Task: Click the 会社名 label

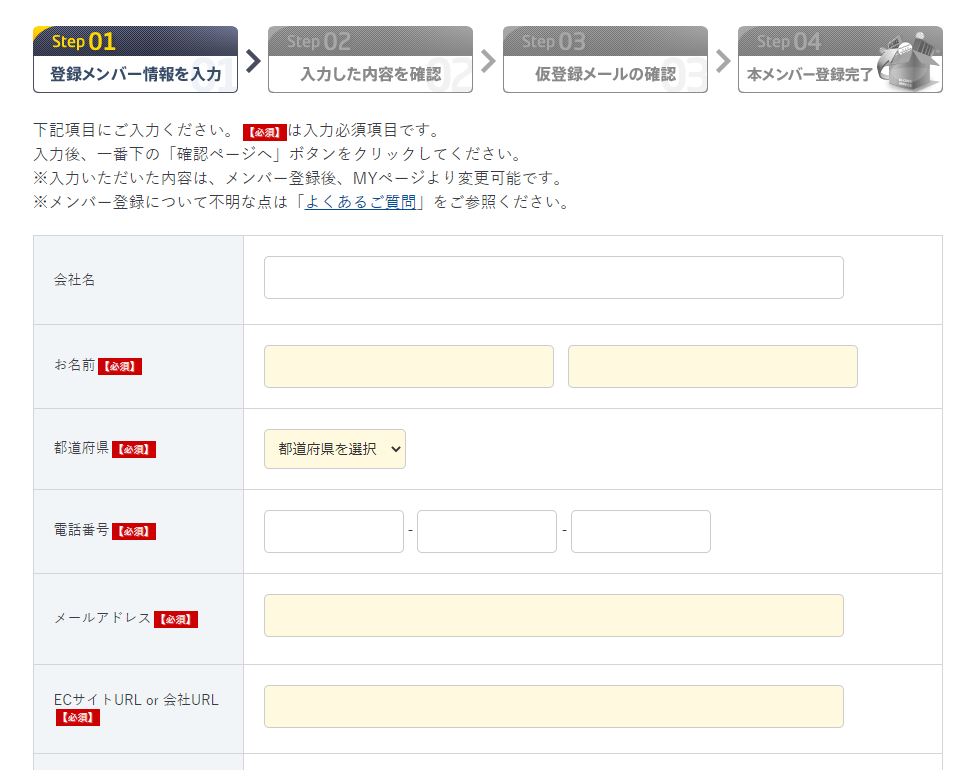Action: 74,279
